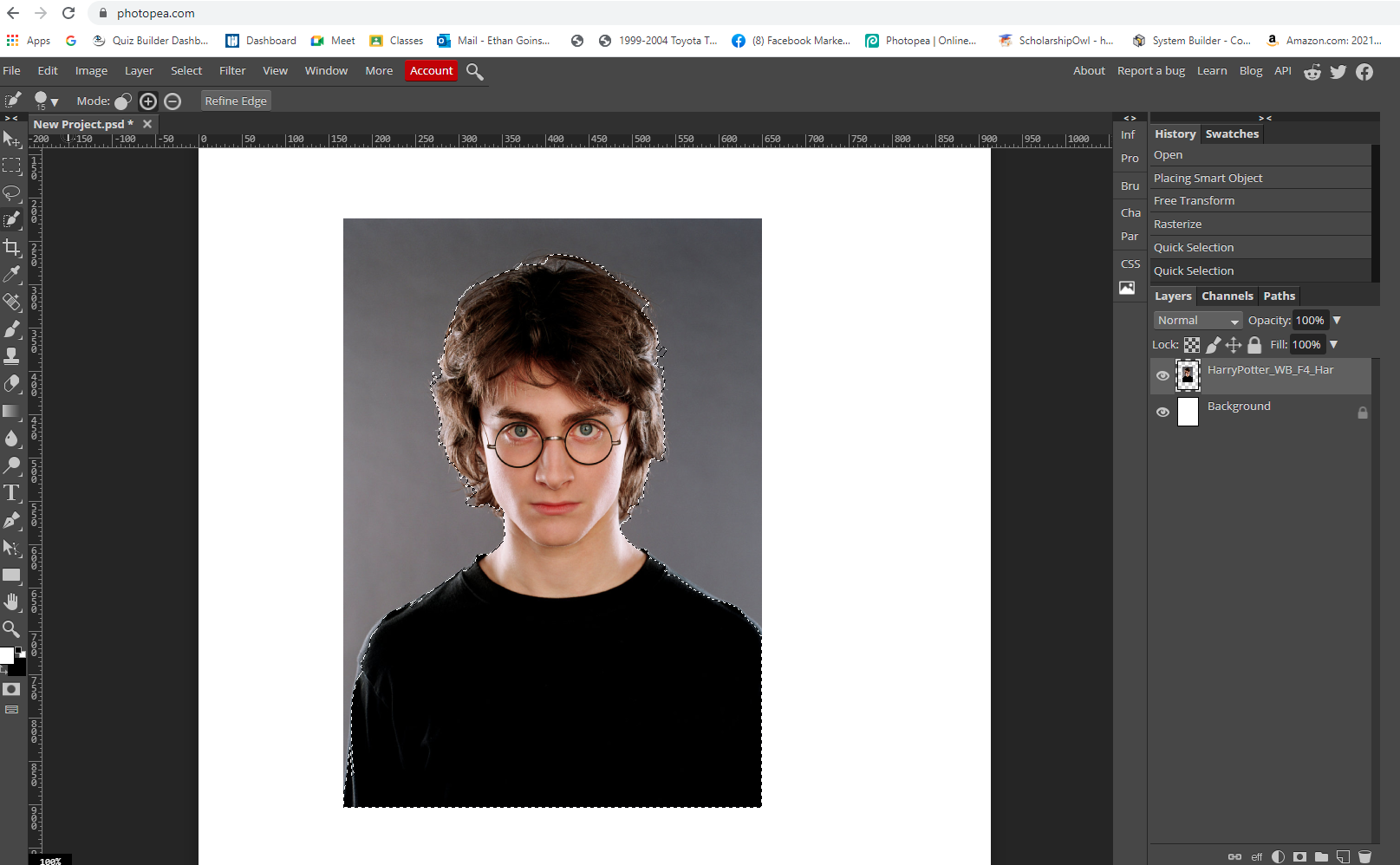Viewport: 1400px width, 865px height.
Task: Hide the HarryPotter_WB_F4_Har layer
Action: pos(1162,375)
